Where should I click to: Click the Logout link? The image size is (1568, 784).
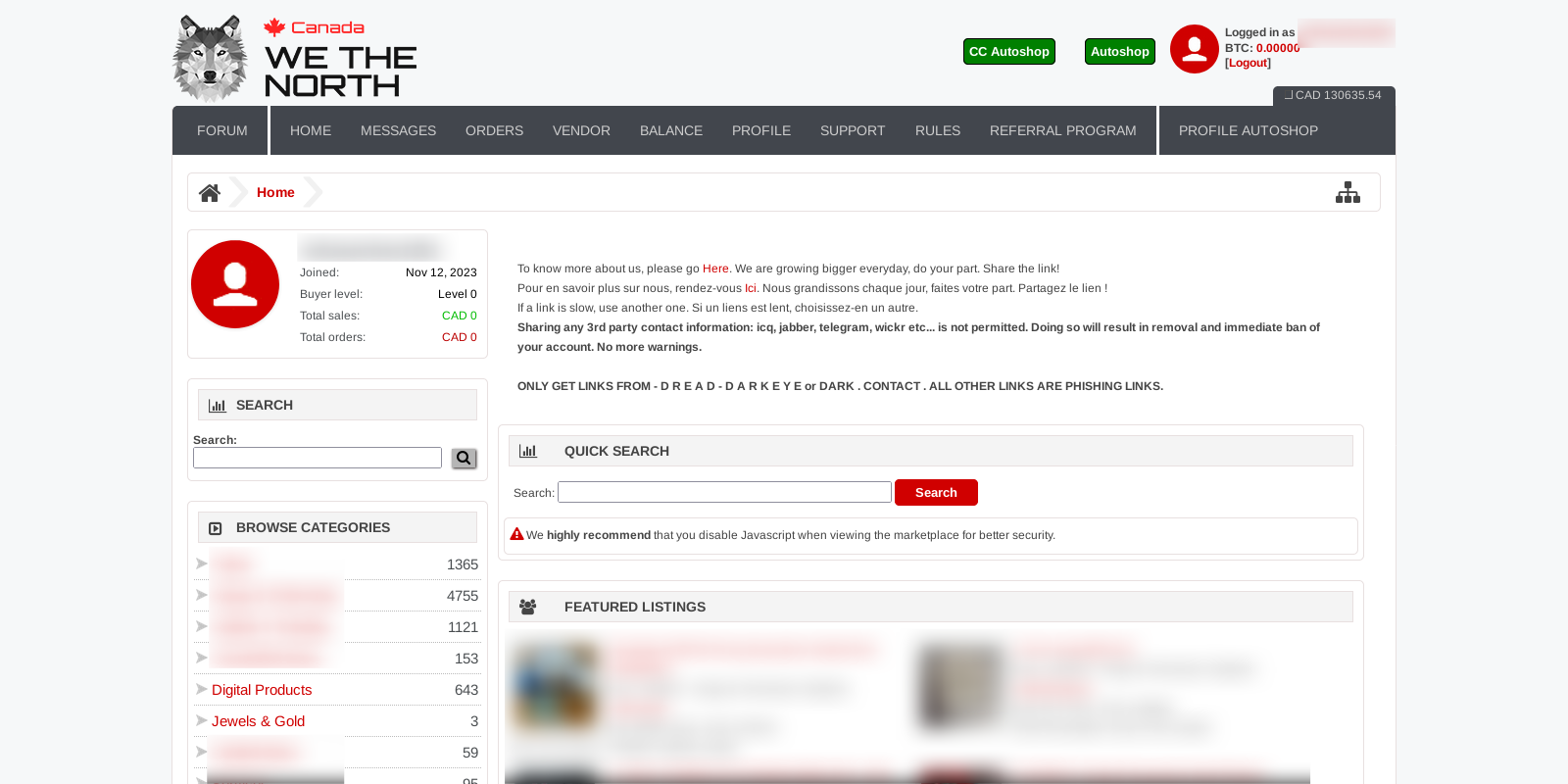pos(1248,63)
